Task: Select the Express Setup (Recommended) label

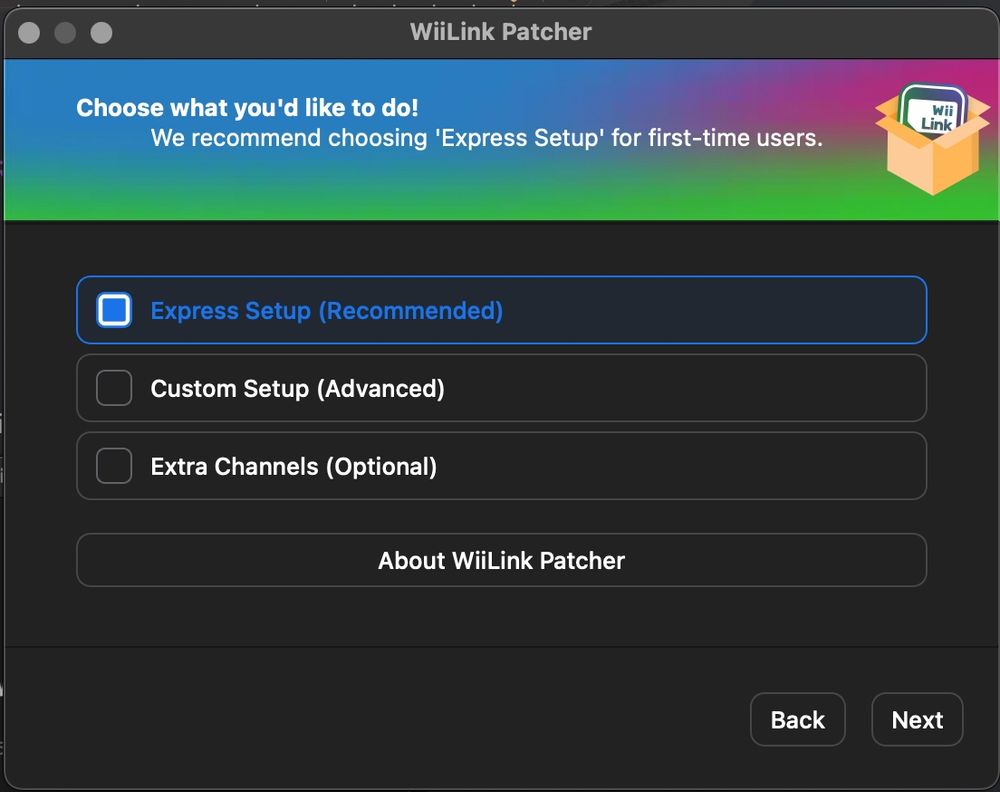Action: click(327, 311)
